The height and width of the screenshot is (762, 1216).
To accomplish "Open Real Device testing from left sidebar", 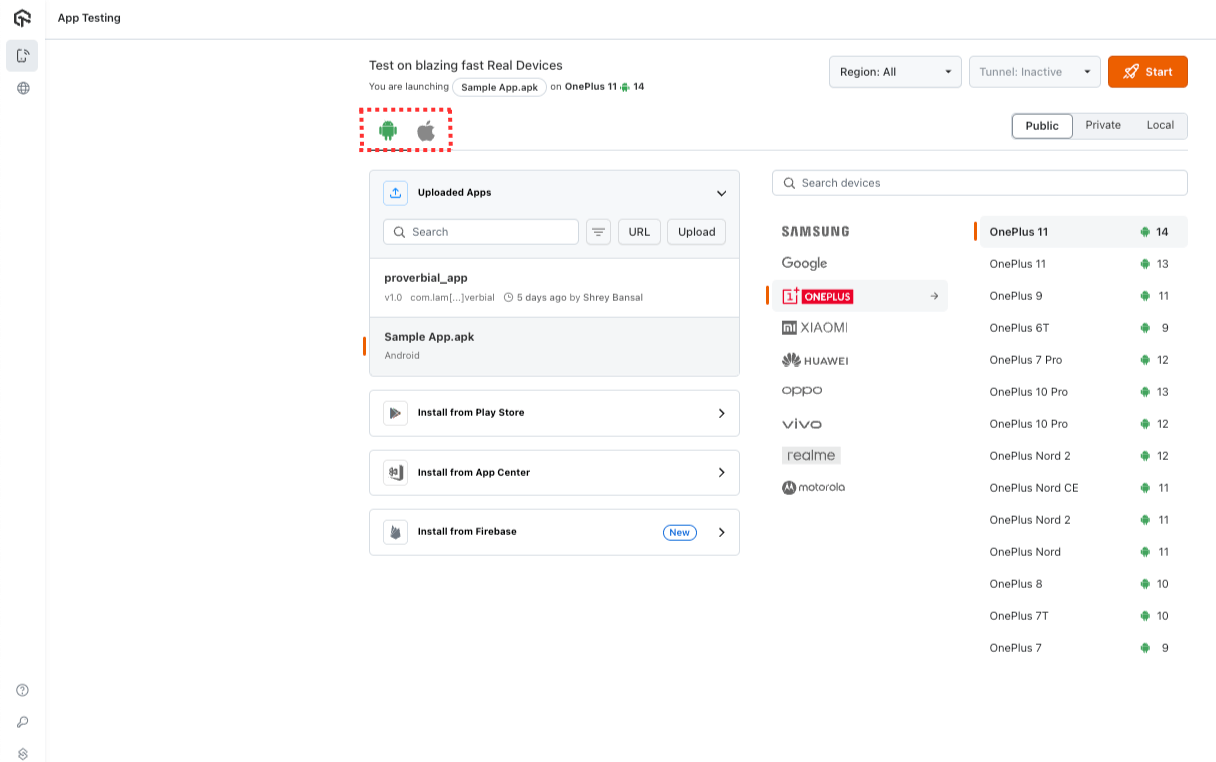I will tap(21, 55).
